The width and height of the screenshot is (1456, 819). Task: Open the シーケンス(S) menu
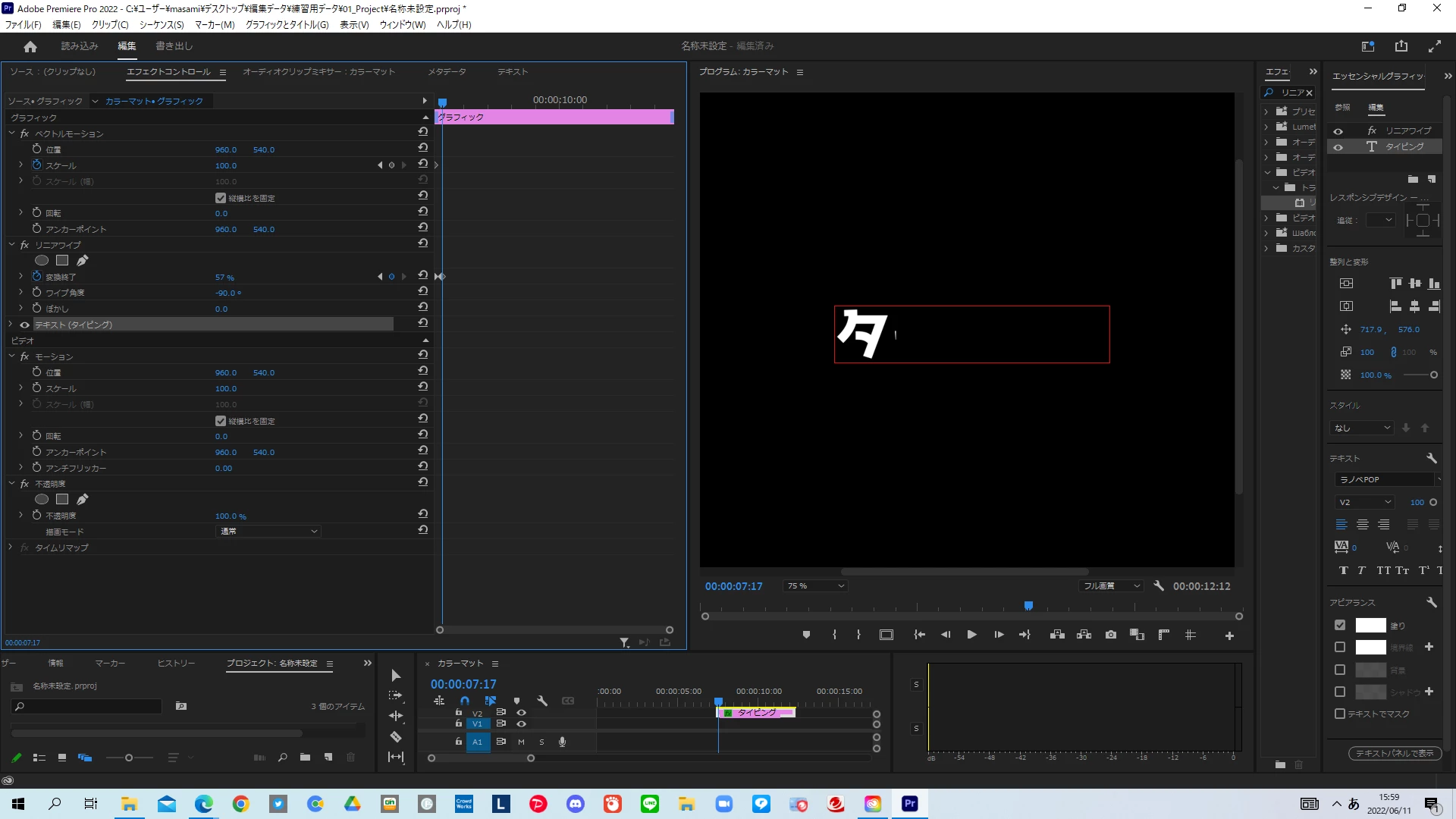coord(162,24)
